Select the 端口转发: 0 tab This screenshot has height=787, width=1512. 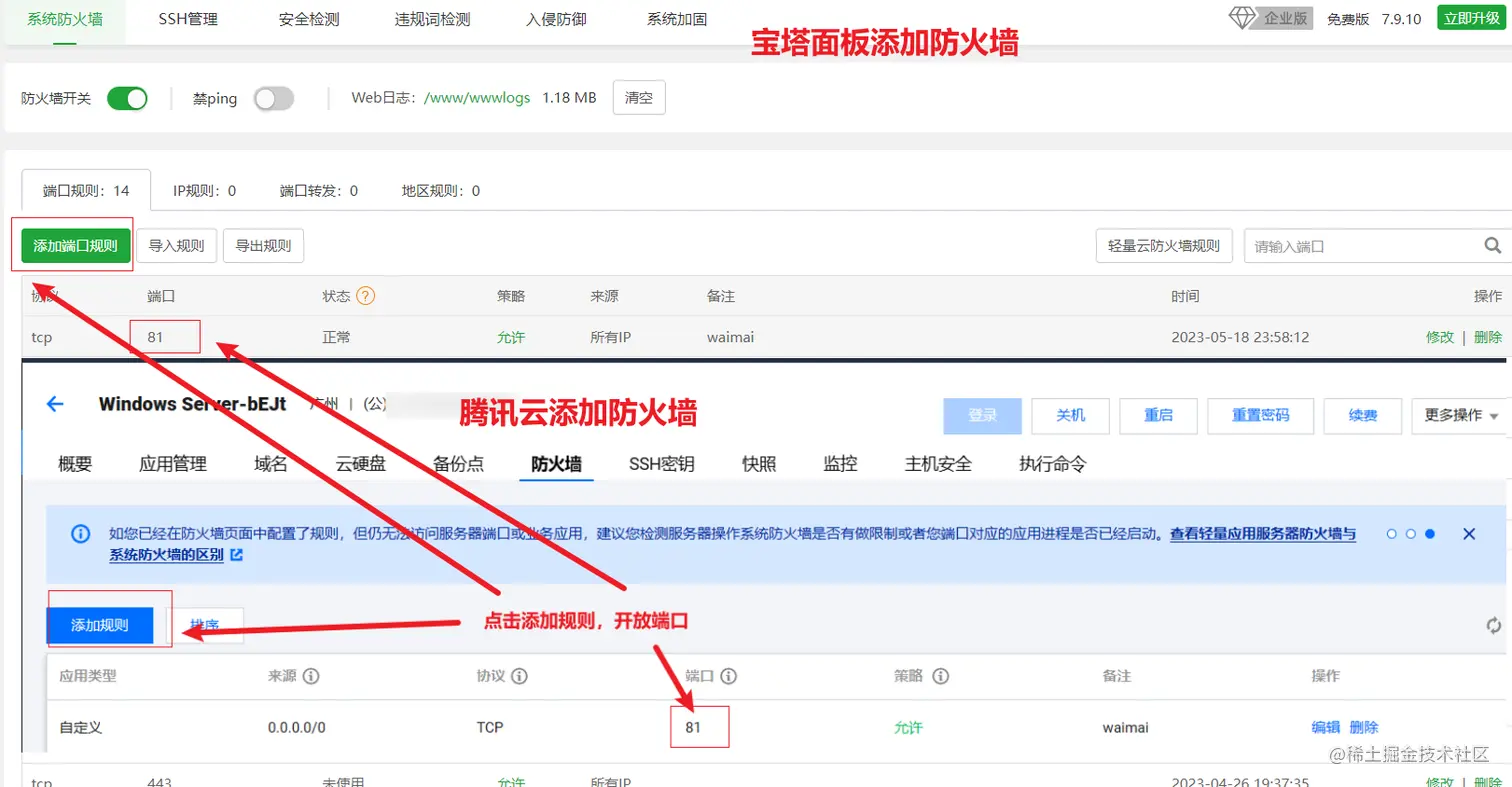tap(319, 190)
